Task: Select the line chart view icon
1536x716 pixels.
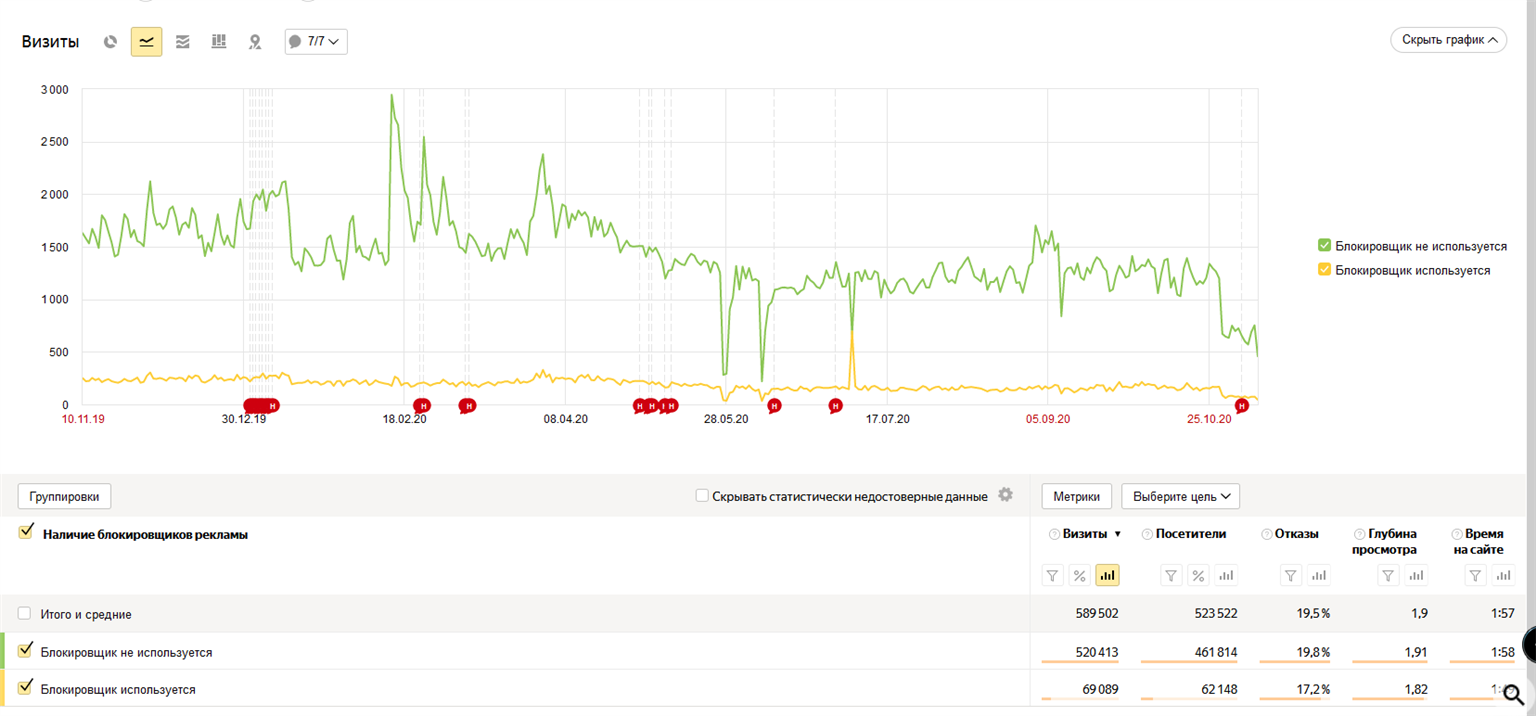Action: click(x=147, y=42)
